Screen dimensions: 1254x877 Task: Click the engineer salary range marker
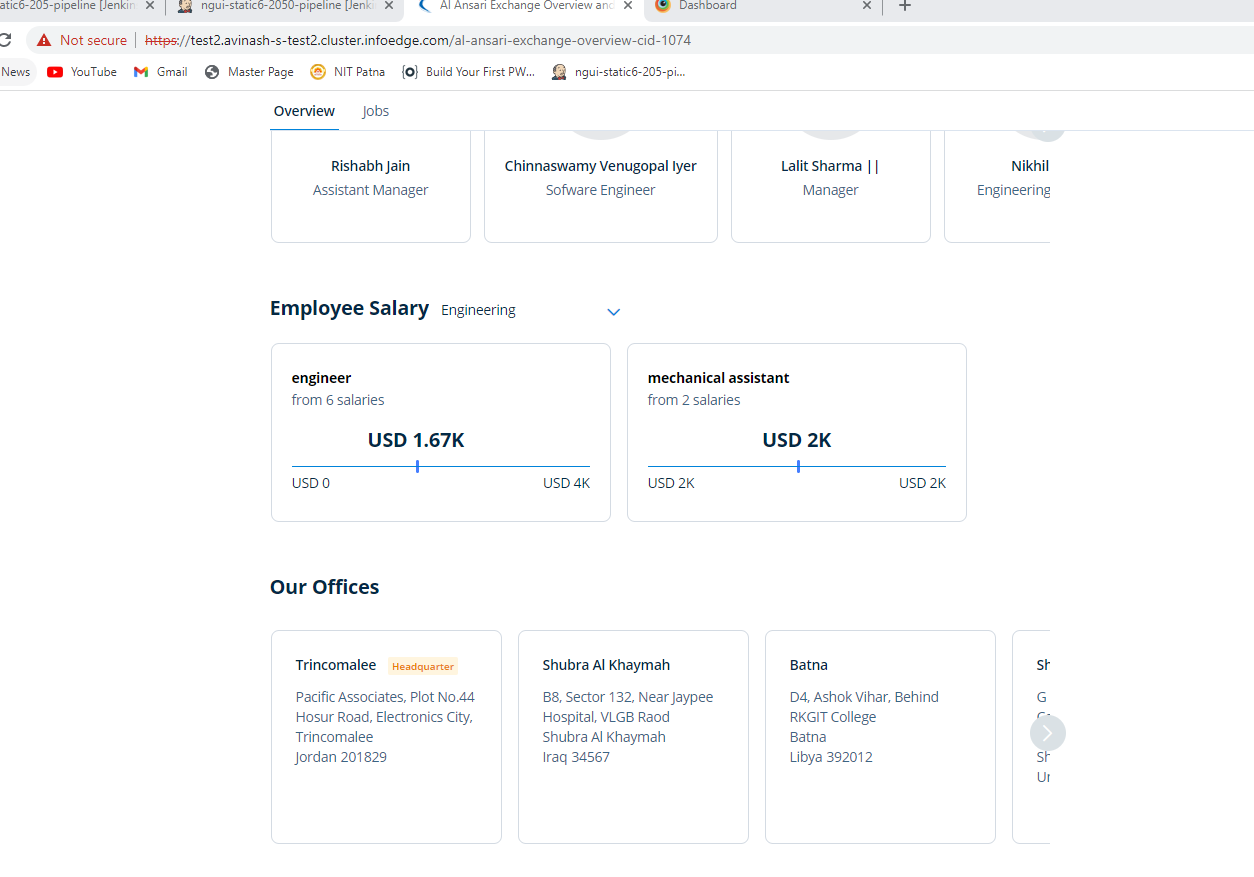pyautogui.click(x=417, y=466)
